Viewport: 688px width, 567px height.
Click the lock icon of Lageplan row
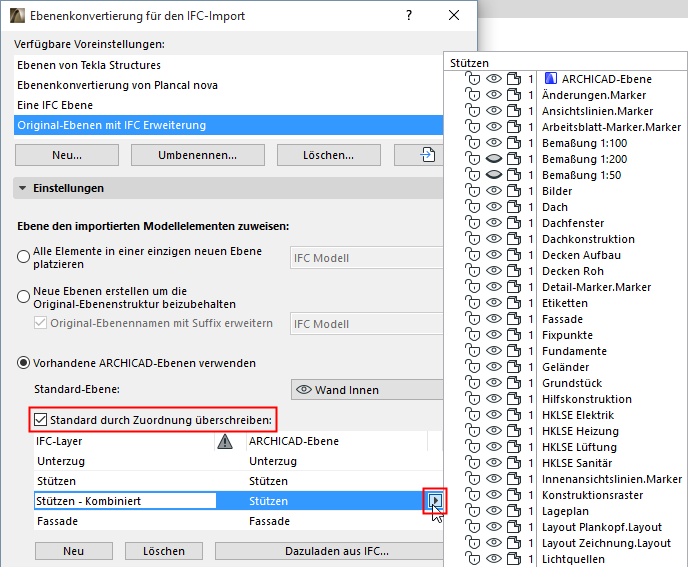473,511
